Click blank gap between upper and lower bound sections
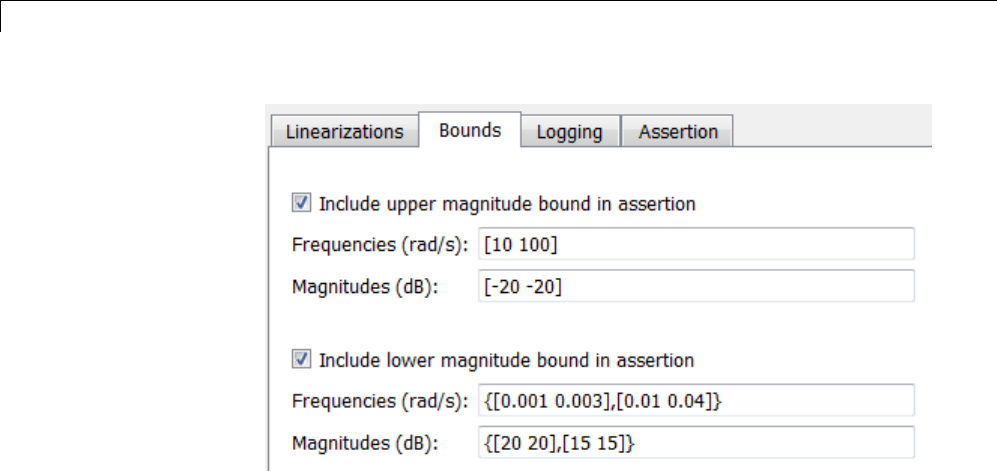997x471 pixels. point(600,322)
